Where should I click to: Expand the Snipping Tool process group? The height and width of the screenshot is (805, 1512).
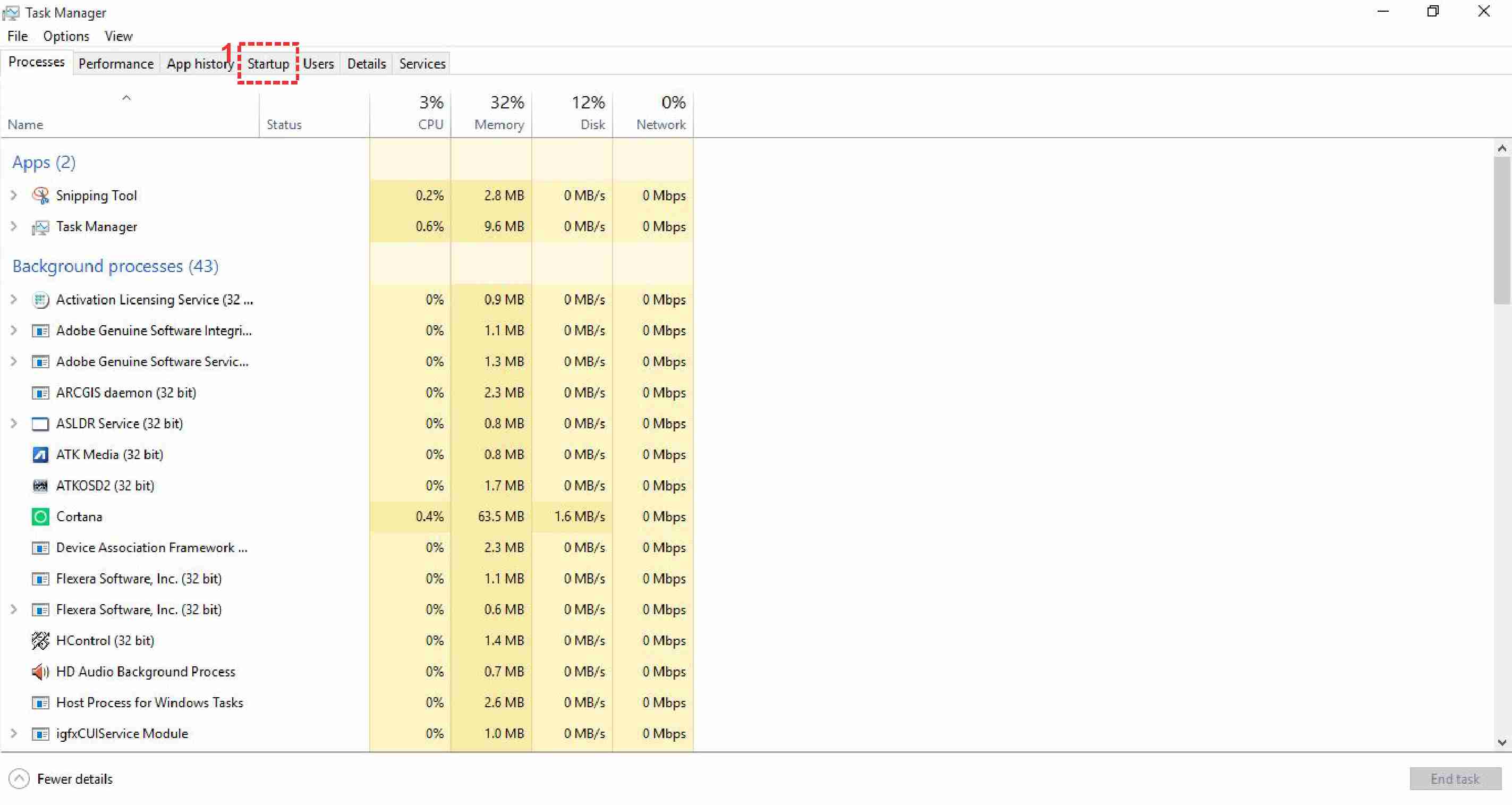(x=14, y=196)
